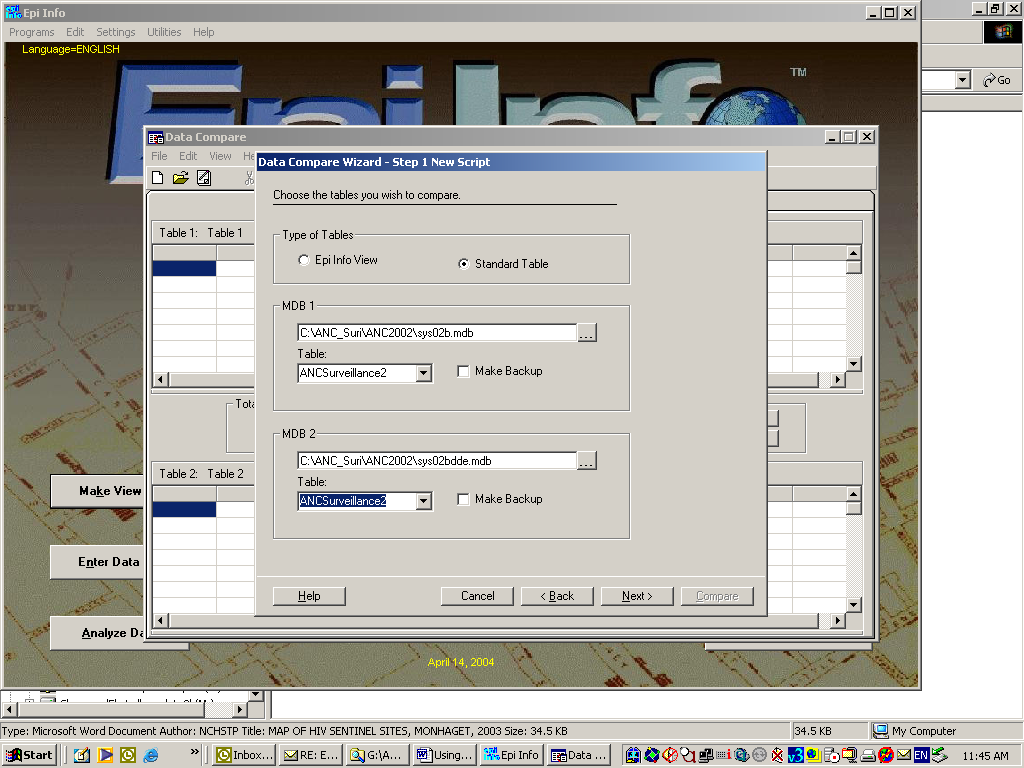Click the open folder icon in Data Compare
This screenshot has height=768, width=1024.
coord(180,178)
